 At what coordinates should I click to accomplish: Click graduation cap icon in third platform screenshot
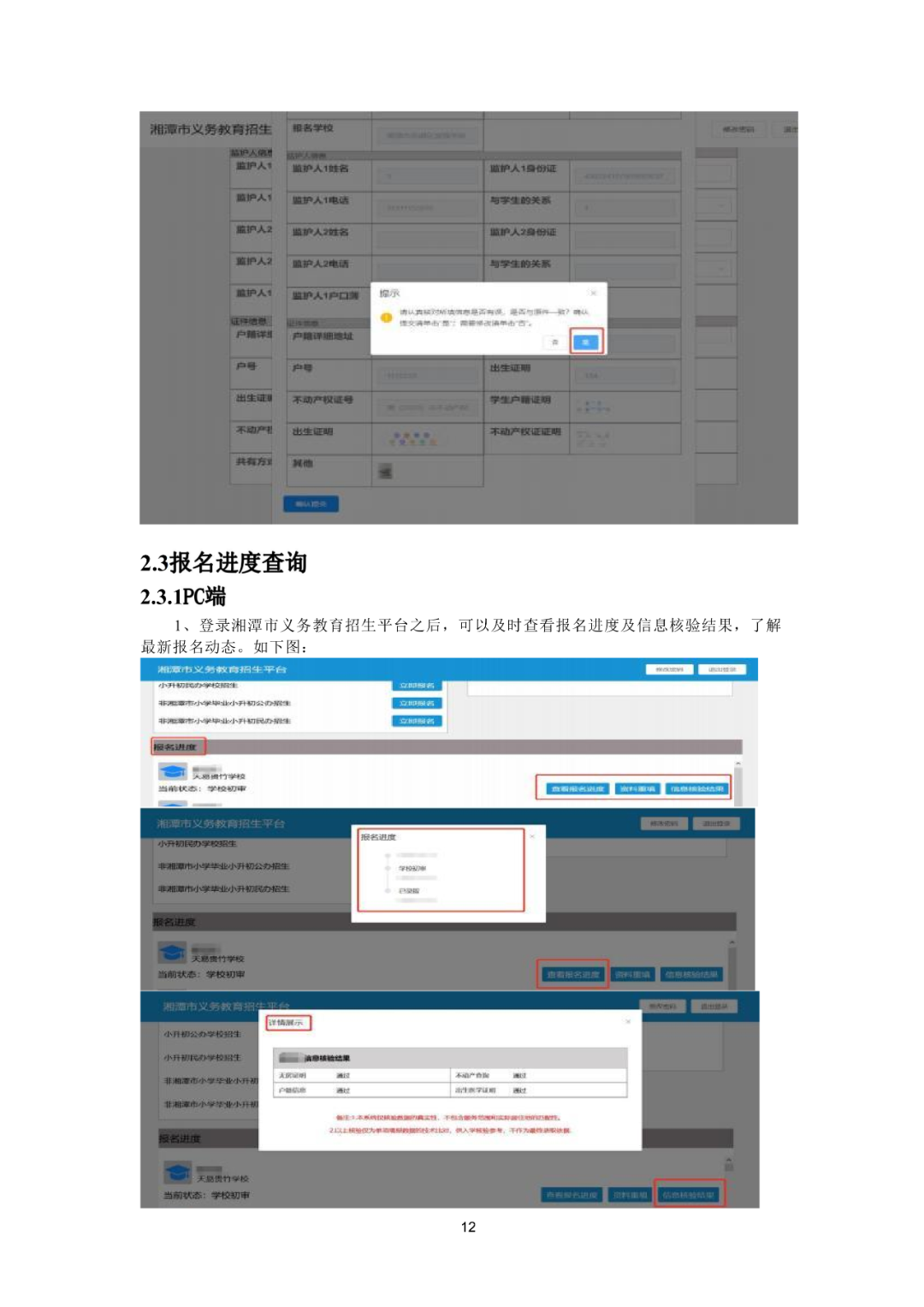click(x=177, y=1172)
